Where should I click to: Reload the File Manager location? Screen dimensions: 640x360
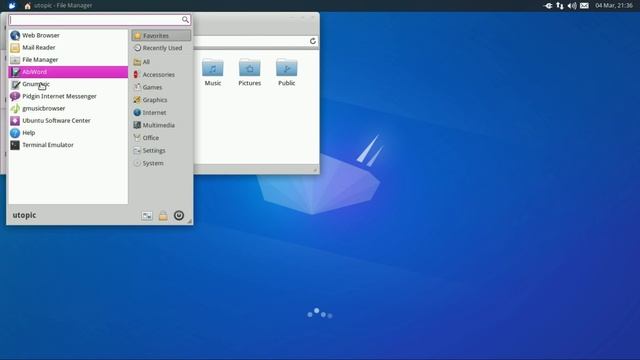point(313,41)
